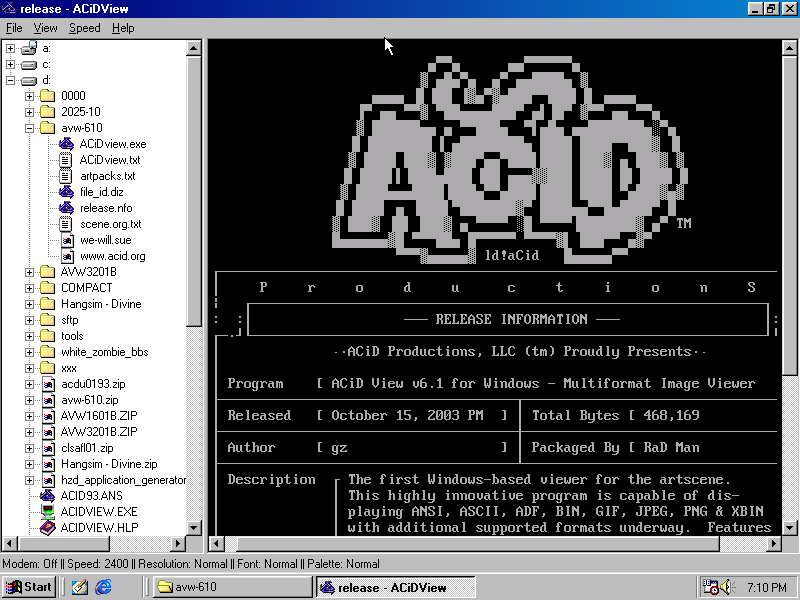Open Internet Explorer from quick launch
Image resolution: width=800 pixels, height=600 pixels.
(x=102, y=587)
